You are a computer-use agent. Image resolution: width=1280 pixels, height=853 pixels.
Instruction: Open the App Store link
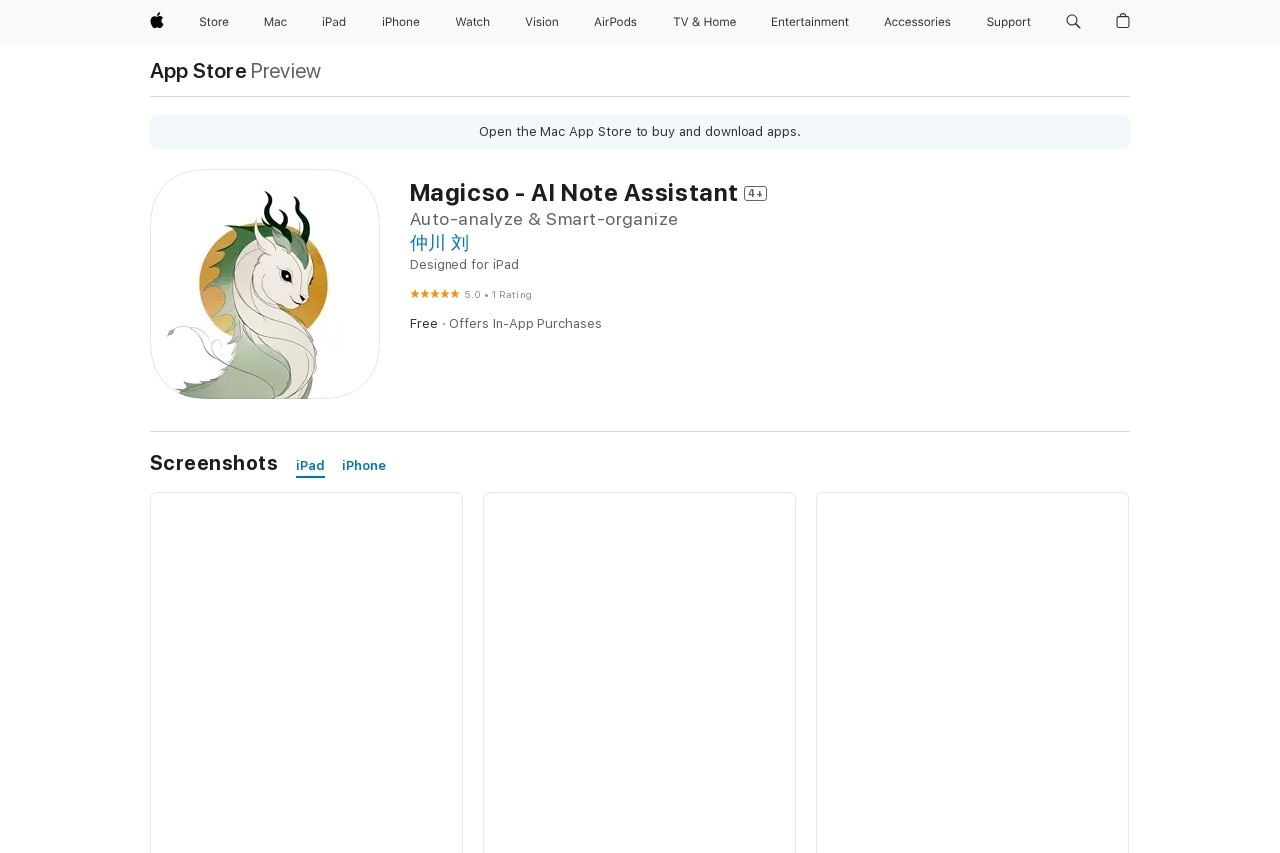(198, 71)
